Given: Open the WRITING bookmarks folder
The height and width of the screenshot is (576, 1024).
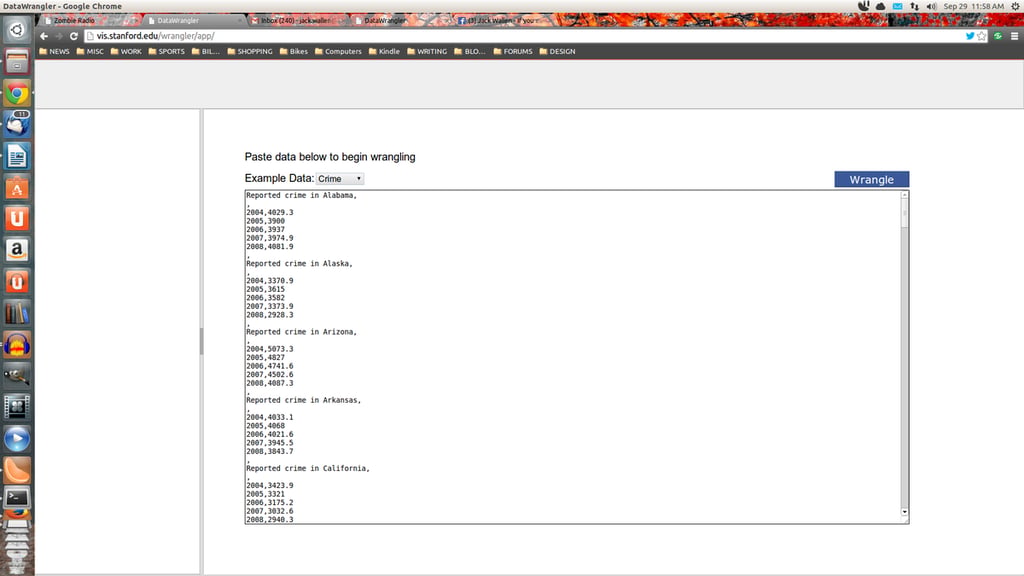Looking at the screenshot, I should coord(426,51).
